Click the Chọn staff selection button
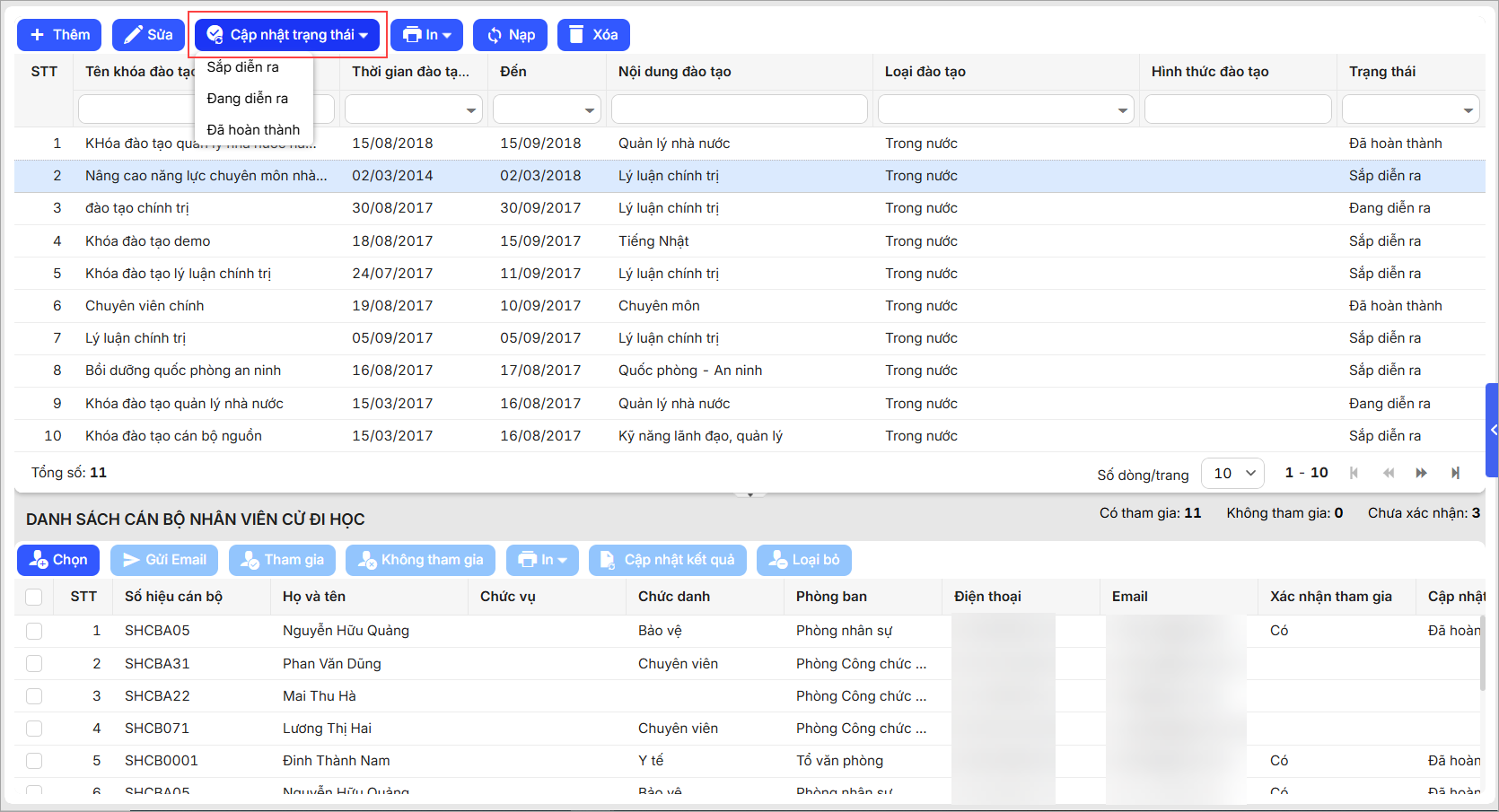 58,560
